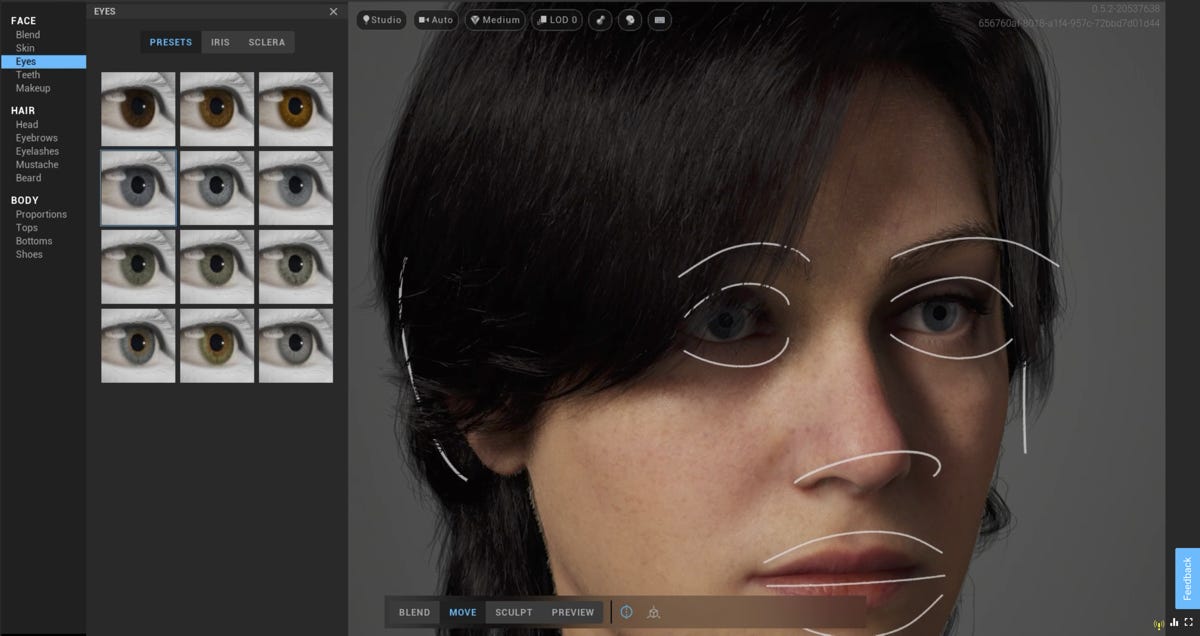This screenshot has height=636, width=1200.
Task: Switch to the Iris tab
Action: click(x=220, y=42)
